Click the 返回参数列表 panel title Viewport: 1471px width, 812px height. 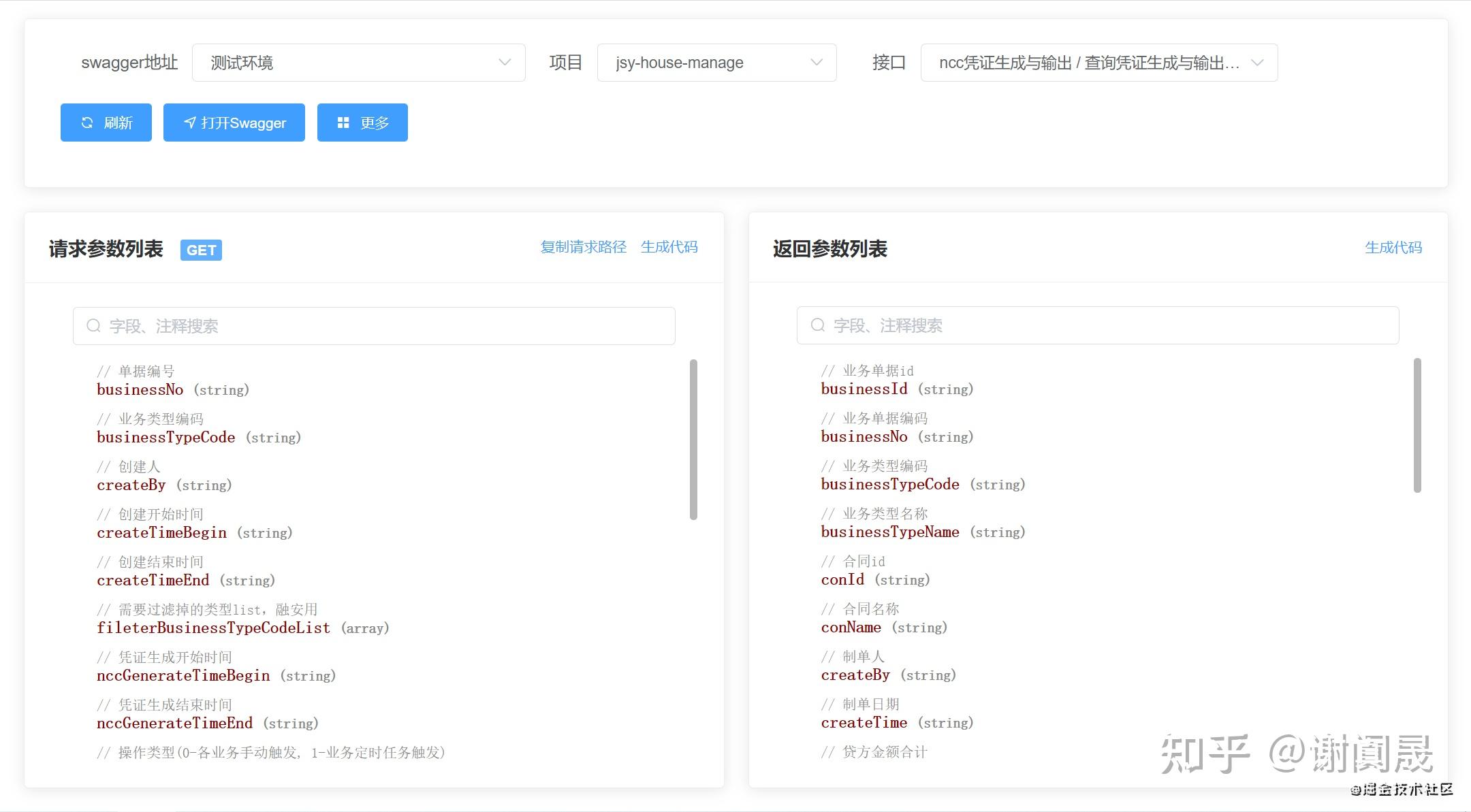tap(830, 249)
